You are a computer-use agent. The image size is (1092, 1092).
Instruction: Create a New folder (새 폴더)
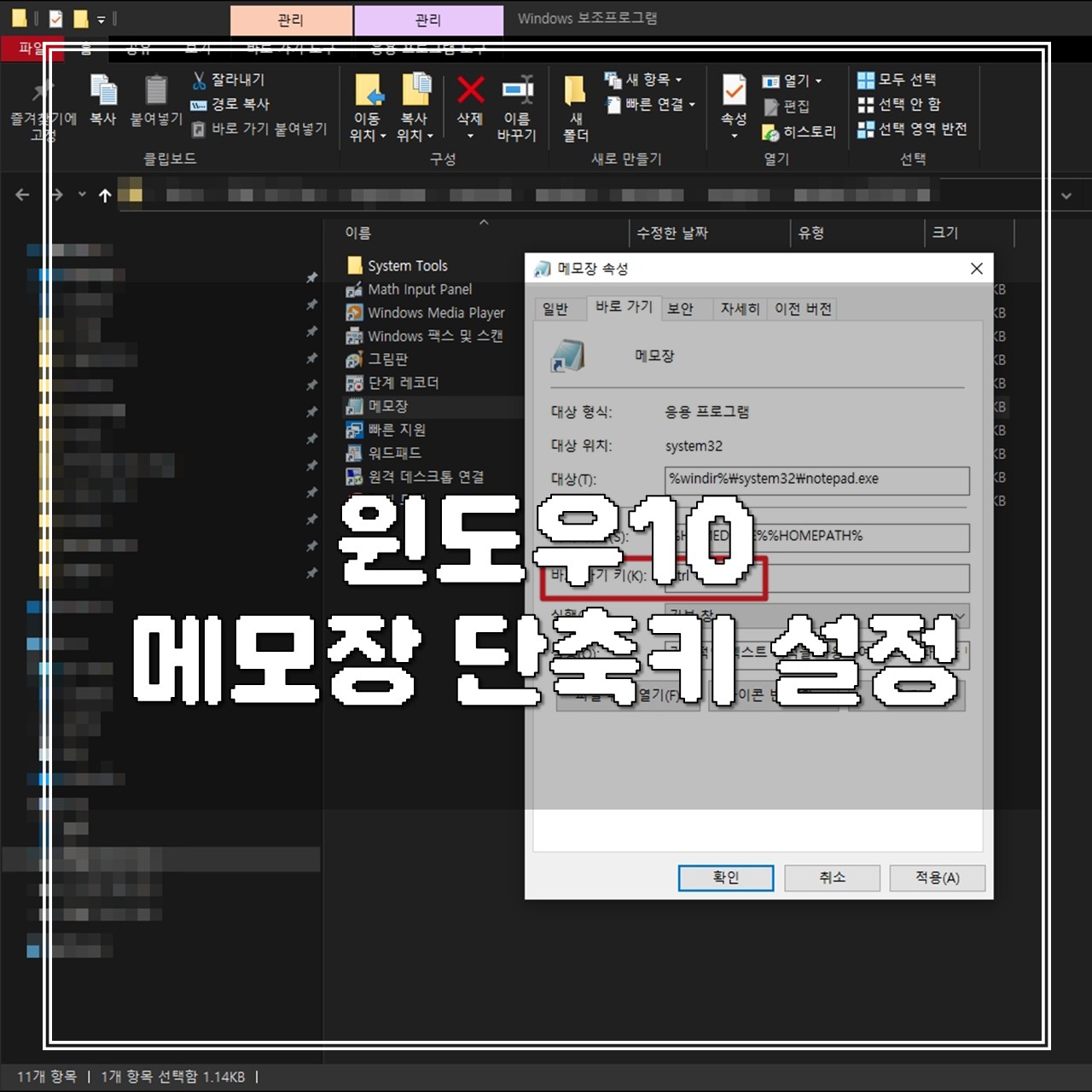(576, 108)
